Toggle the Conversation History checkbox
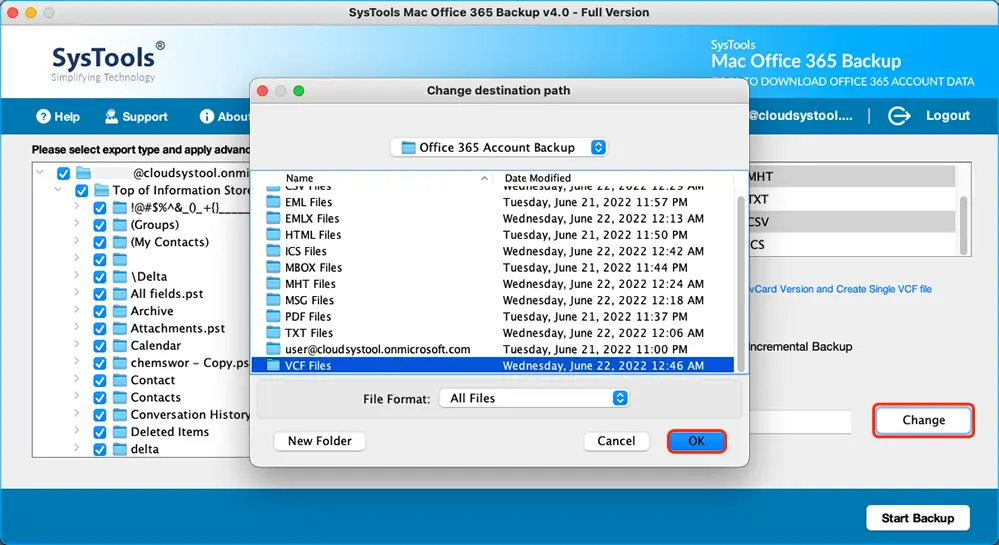This screenshot has width=999, height=545. pyautogui.click(x=99, y=414)
